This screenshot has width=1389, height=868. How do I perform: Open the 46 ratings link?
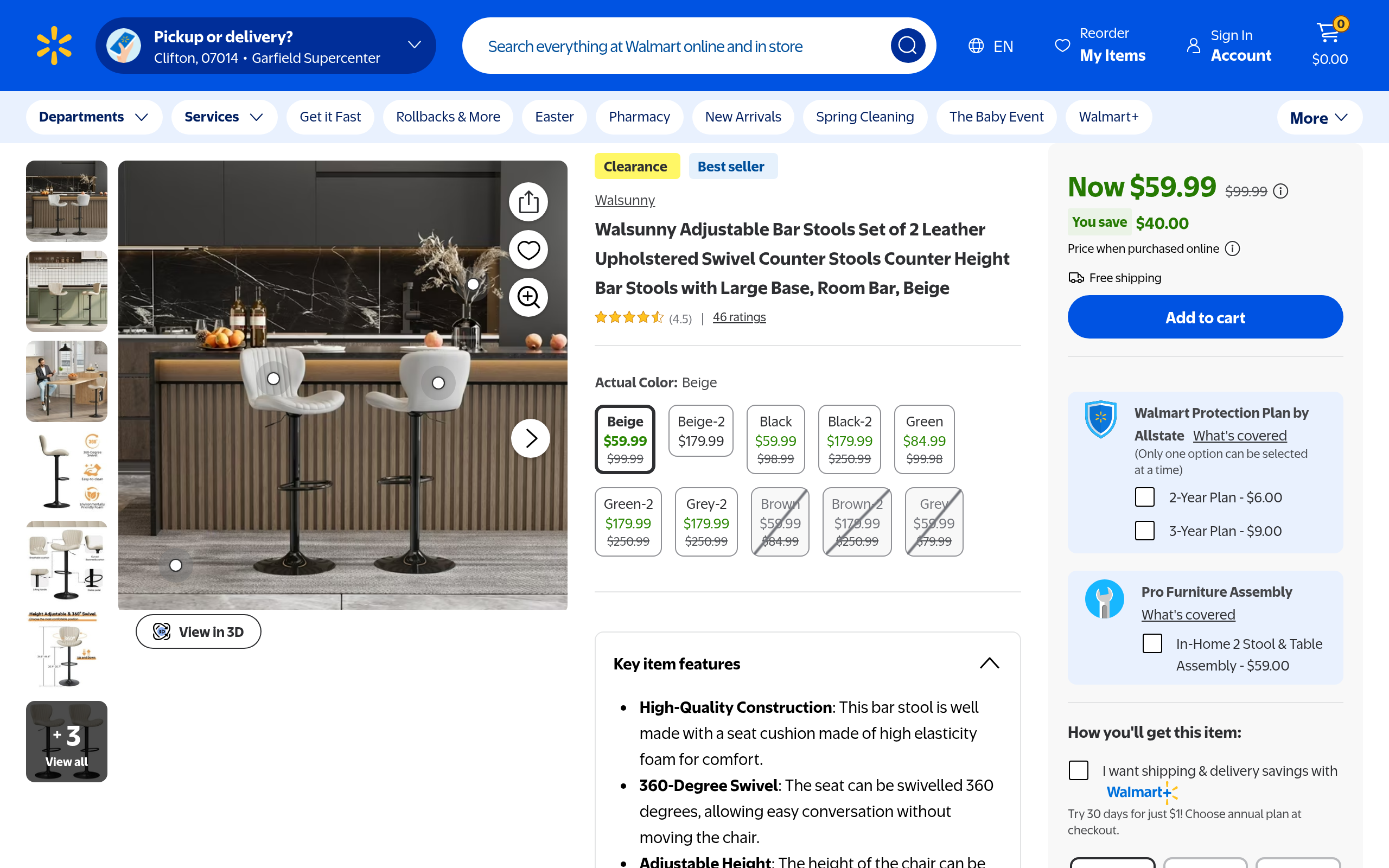tap(738, 317)
